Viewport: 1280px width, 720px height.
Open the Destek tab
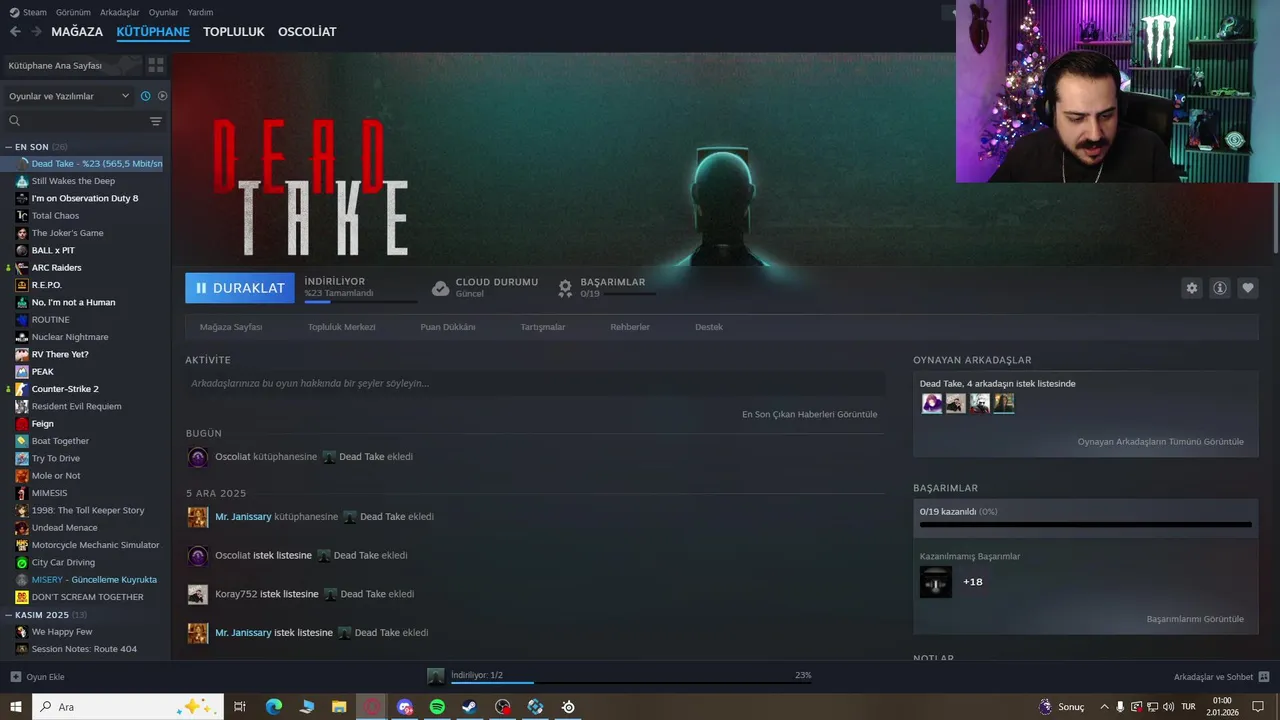pyautogui.click(x=709, y=327)
